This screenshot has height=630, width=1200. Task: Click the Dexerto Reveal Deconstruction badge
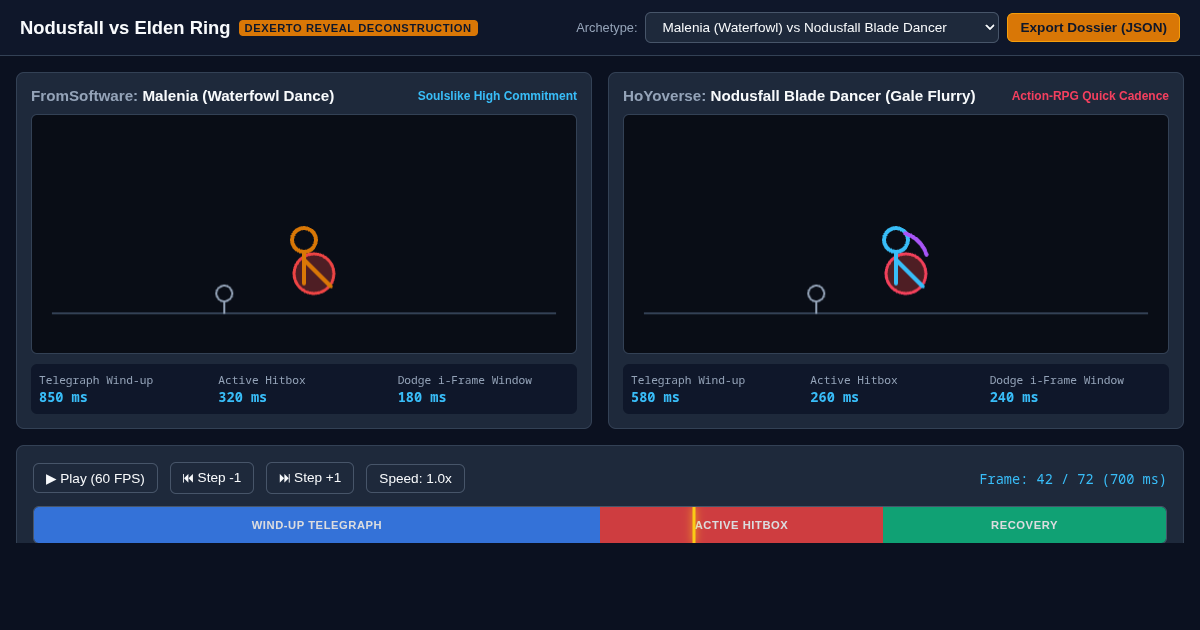(358, 28)
